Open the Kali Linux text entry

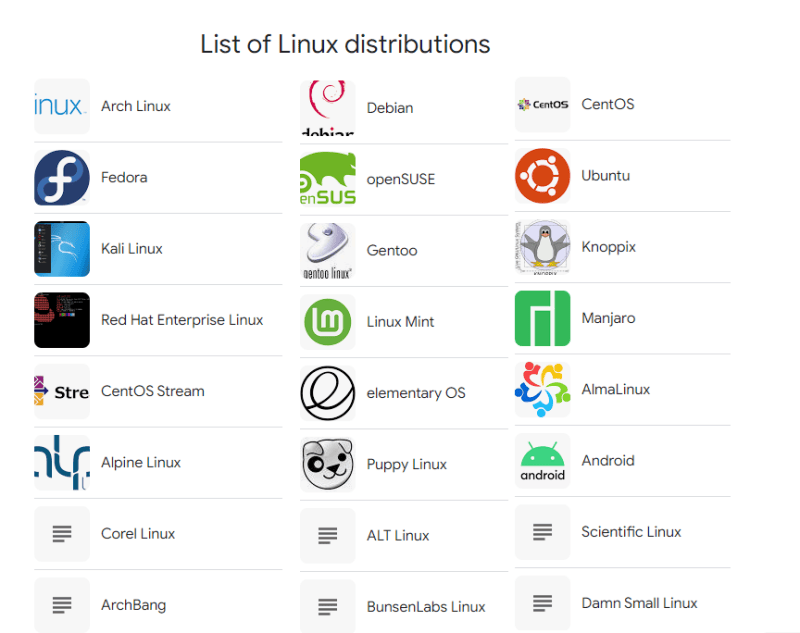tap(132, 249)
